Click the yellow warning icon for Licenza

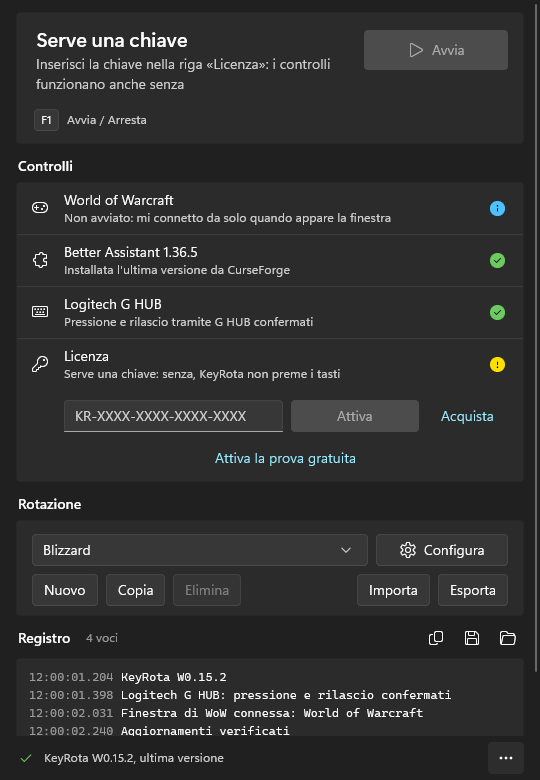[497, 365]
